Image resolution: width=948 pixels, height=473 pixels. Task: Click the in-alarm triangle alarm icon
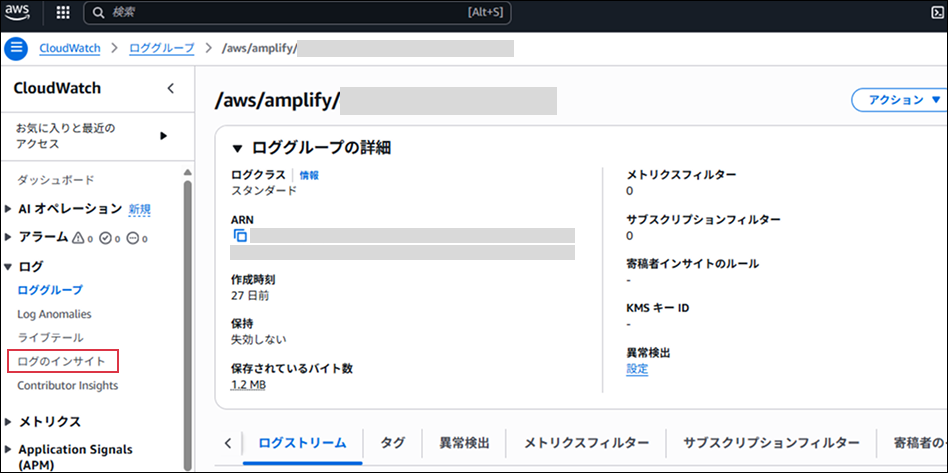(80, 238)
